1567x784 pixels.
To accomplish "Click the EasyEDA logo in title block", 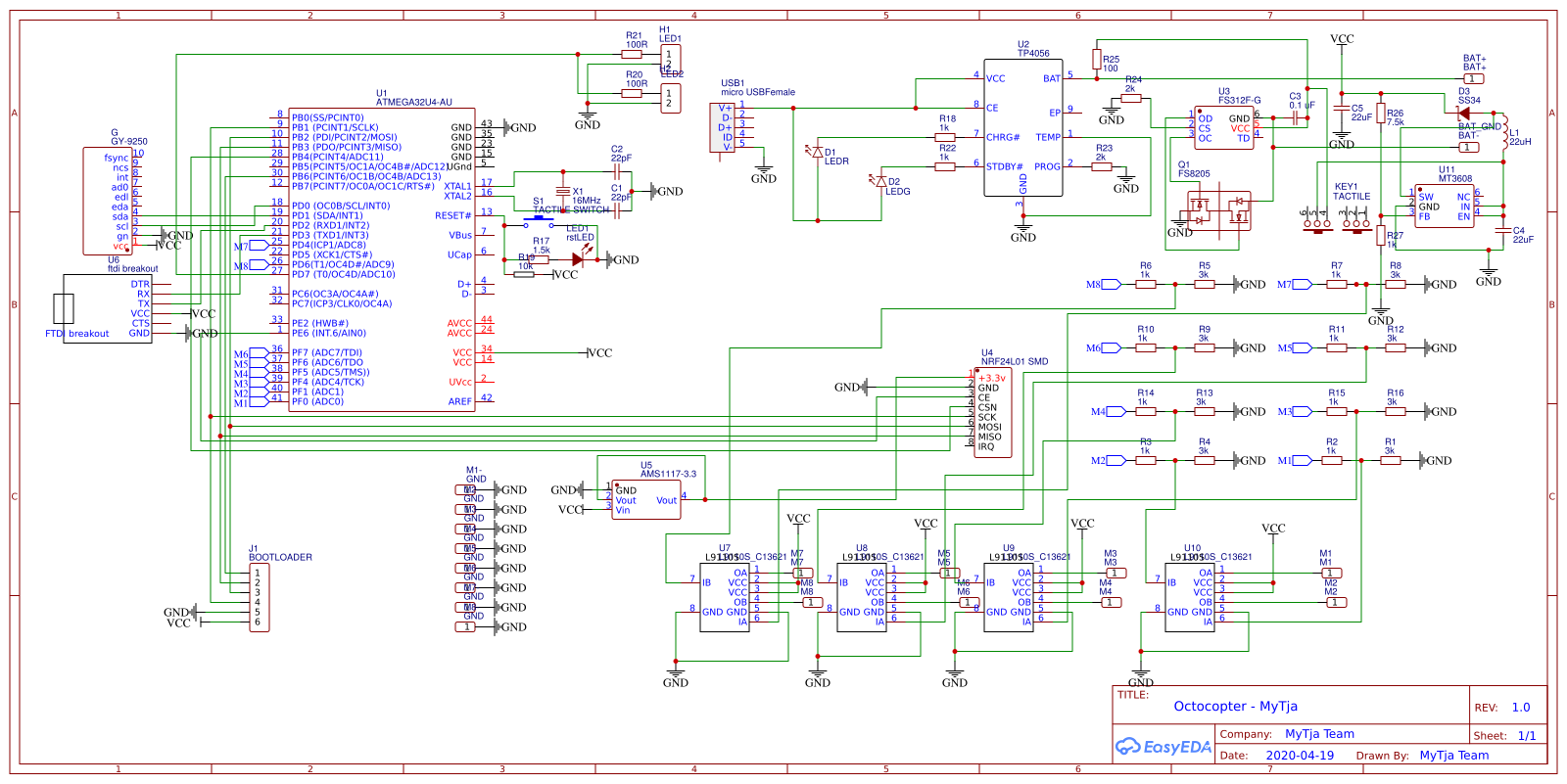I will point(1163,747).
